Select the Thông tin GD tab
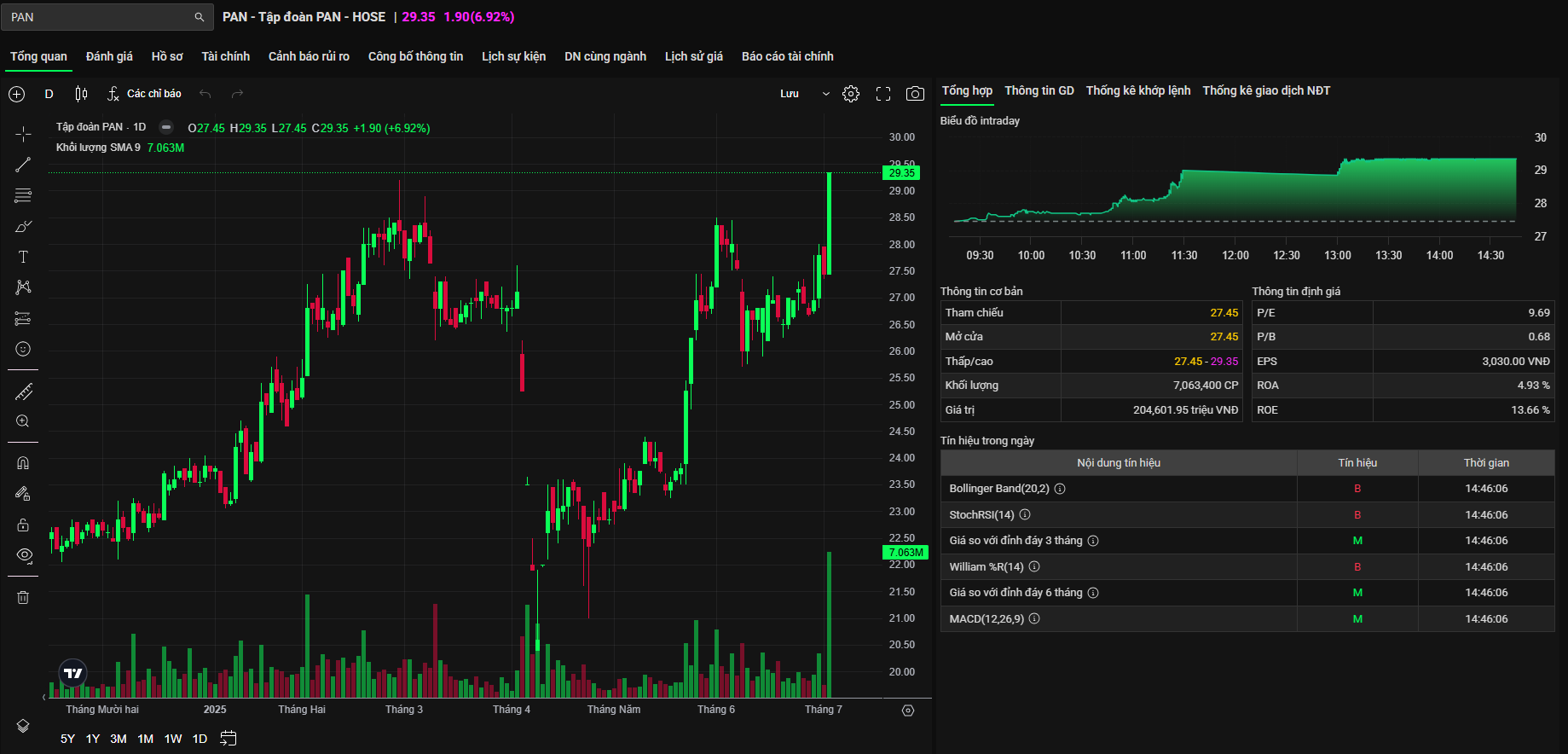The width and height of the screenshot is (1568, 754). (x=1039, y=90)
